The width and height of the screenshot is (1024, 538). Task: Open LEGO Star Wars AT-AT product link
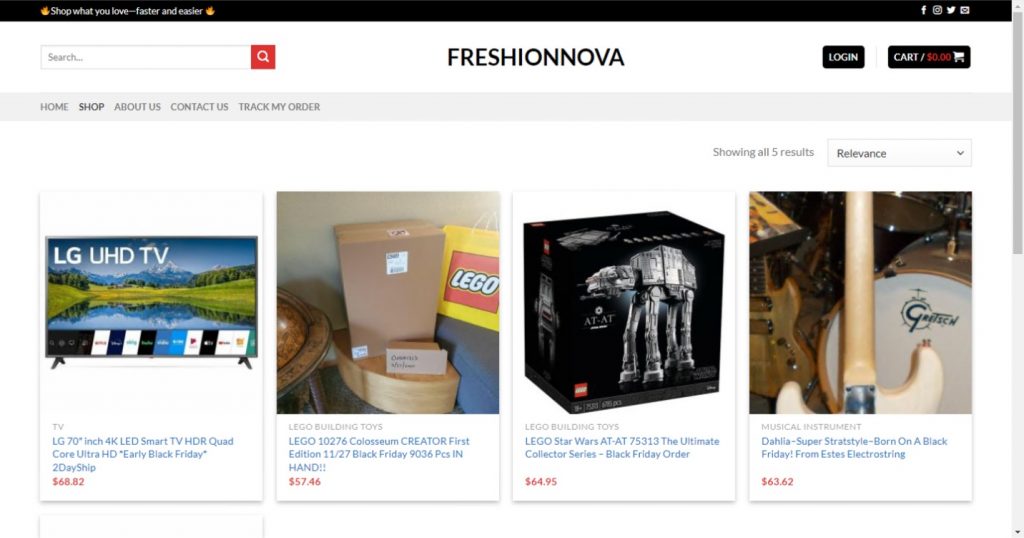(x=622, y=447)
